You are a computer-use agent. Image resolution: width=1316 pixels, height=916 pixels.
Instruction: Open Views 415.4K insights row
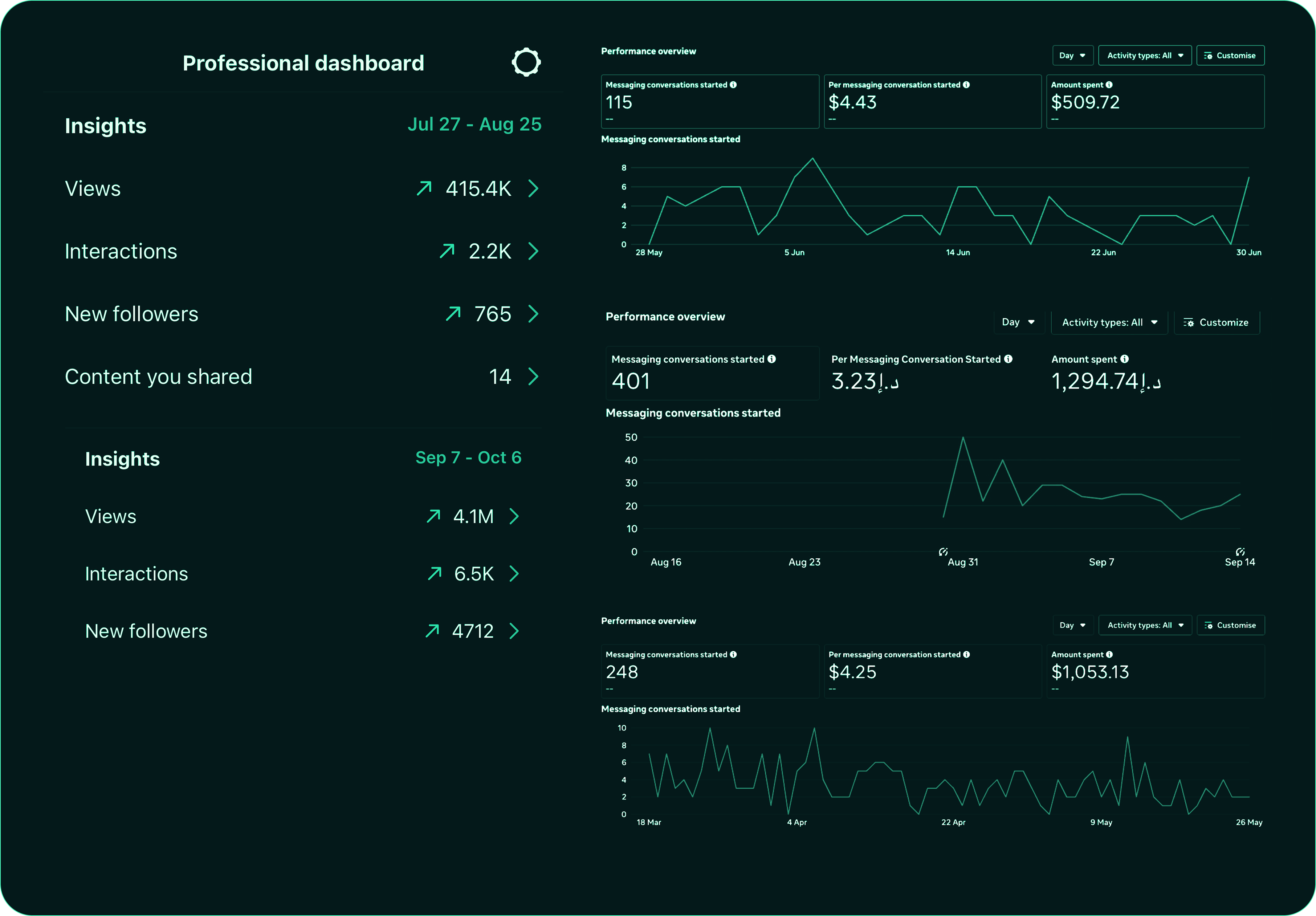click(x=533, y=188)
